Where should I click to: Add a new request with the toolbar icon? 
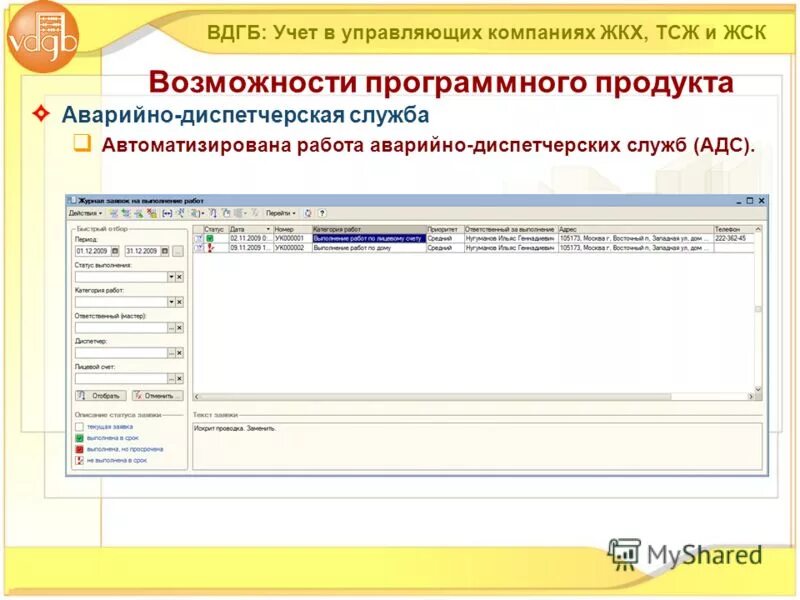pyautogui.click(x=113, y=212)
